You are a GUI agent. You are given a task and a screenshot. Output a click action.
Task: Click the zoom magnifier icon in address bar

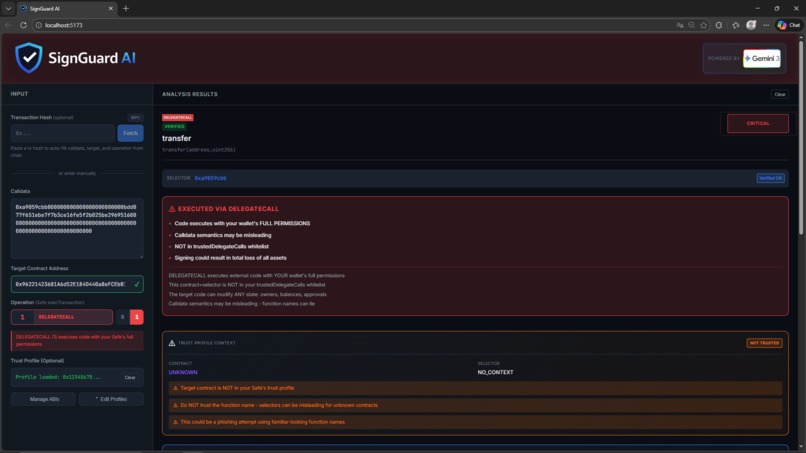pos(692,25)
